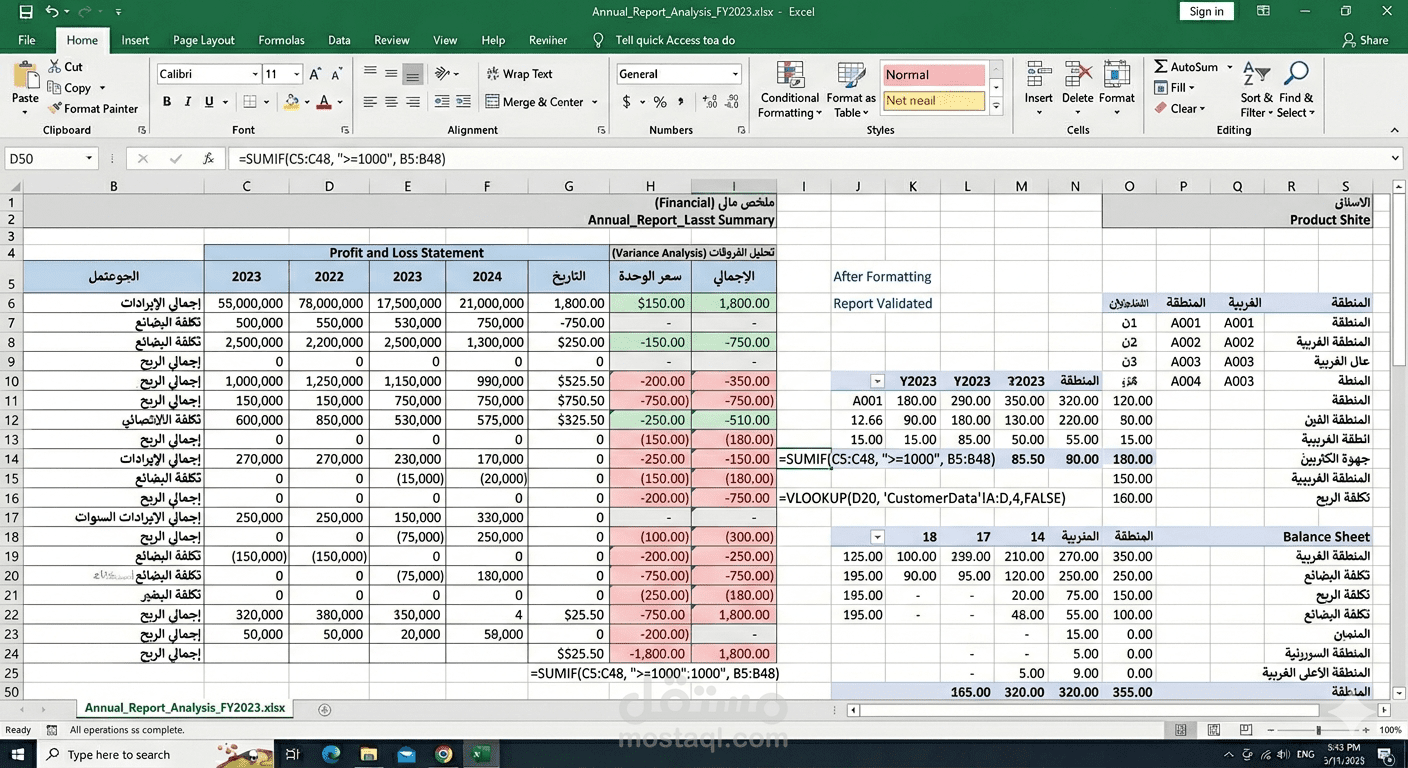The image size is (1408, 768).
Task: Activate the Format Painter brush
Action: pyautogui.click(x=56, y=108)
